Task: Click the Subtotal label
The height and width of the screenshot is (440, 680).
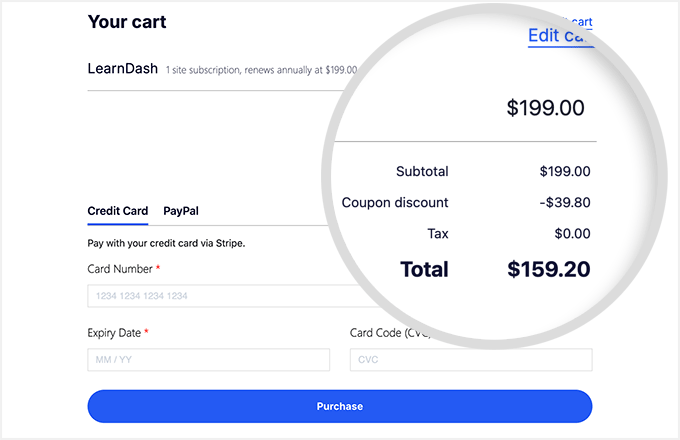Action: [422, 172]
